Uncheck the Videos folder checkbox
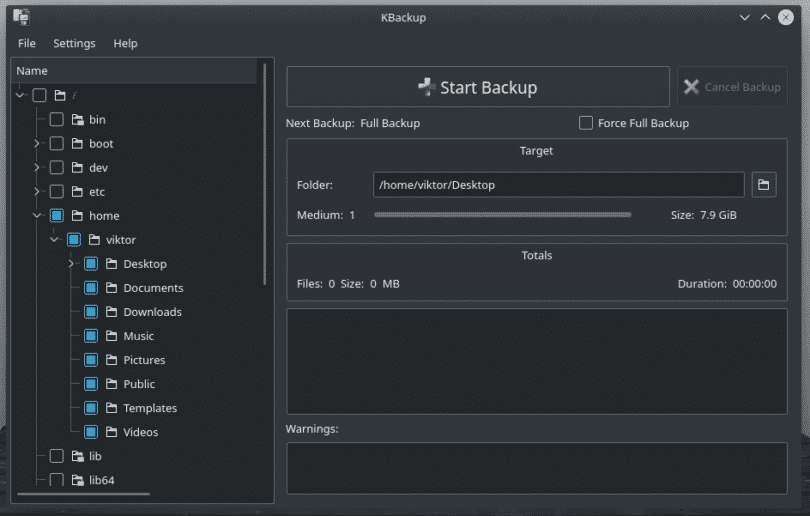The width and height of the screenshot is (810, 516). point(91,432)
